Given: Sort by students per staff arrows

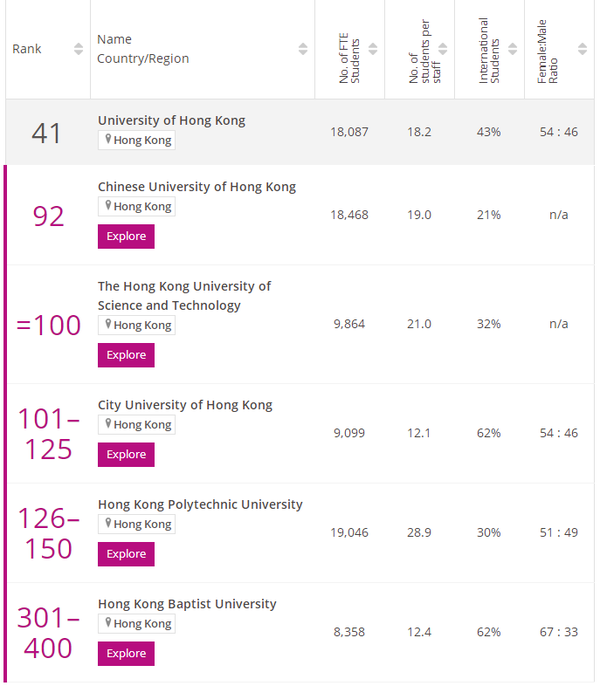Looking at the screenshot, I should (x=443, y=49).
